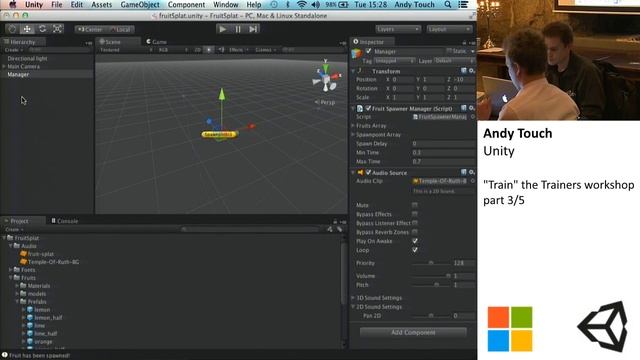This screenshot has width=640, height=360.
Task: Uncheck Play On Awake
Action: tap(415, 241)
